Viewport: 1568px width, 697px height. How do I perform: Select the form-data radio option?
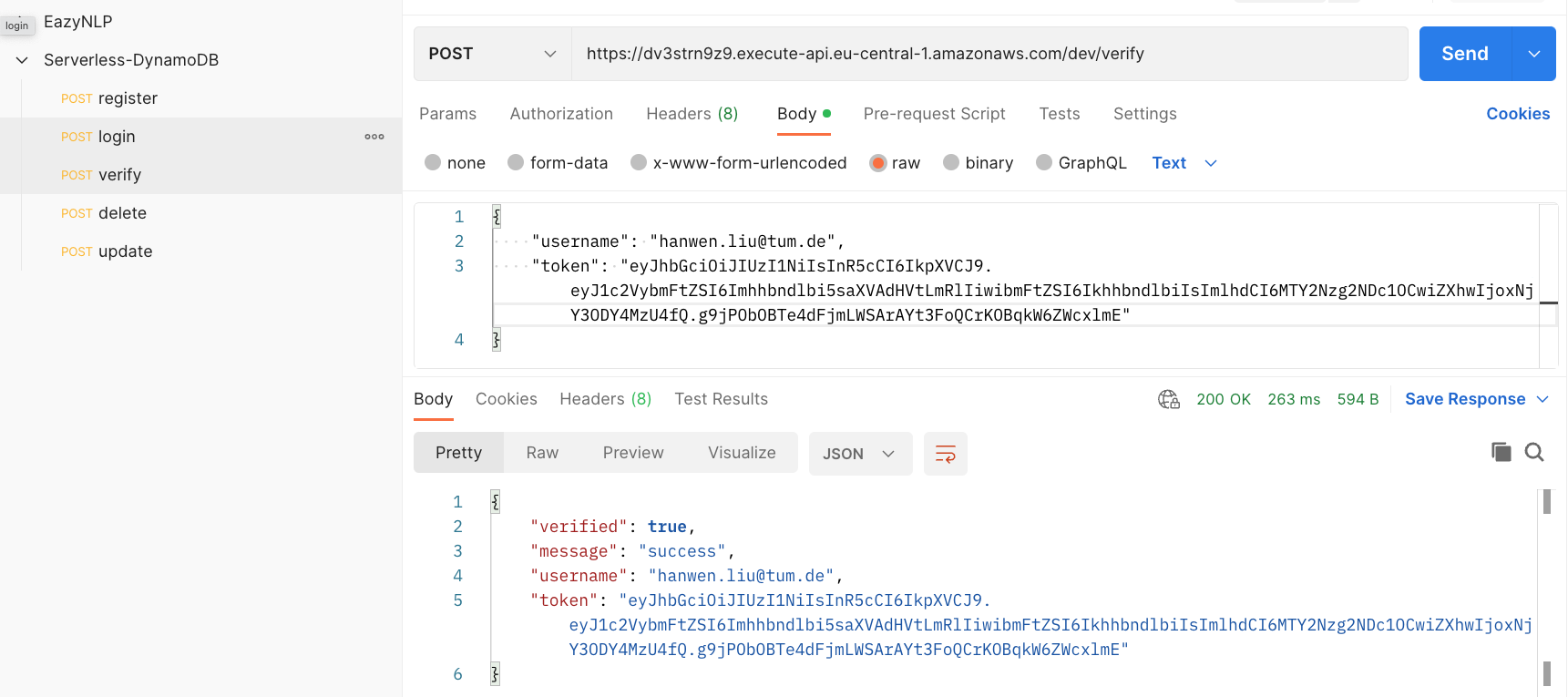[516, 162]
